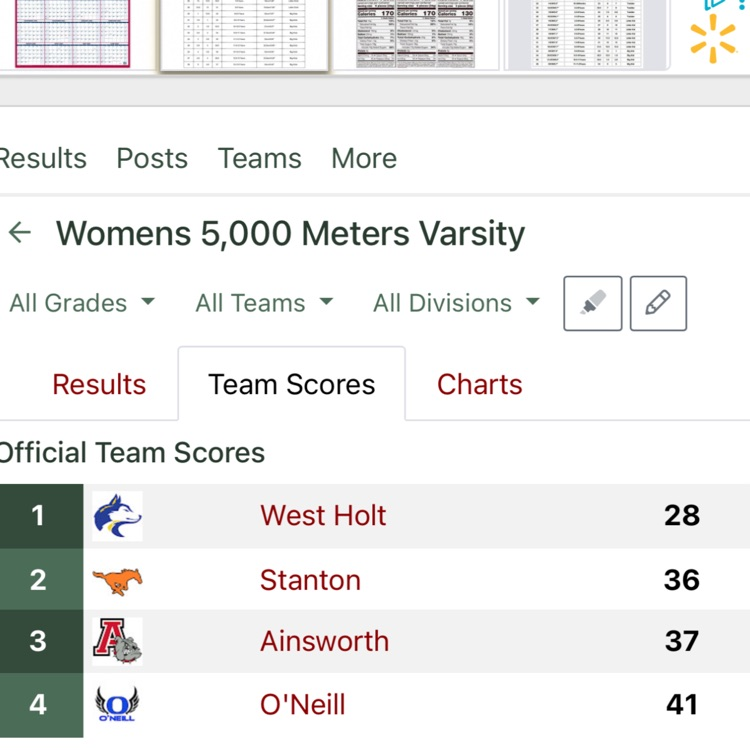Go to Teams in navigation bar

pos(259,158)
